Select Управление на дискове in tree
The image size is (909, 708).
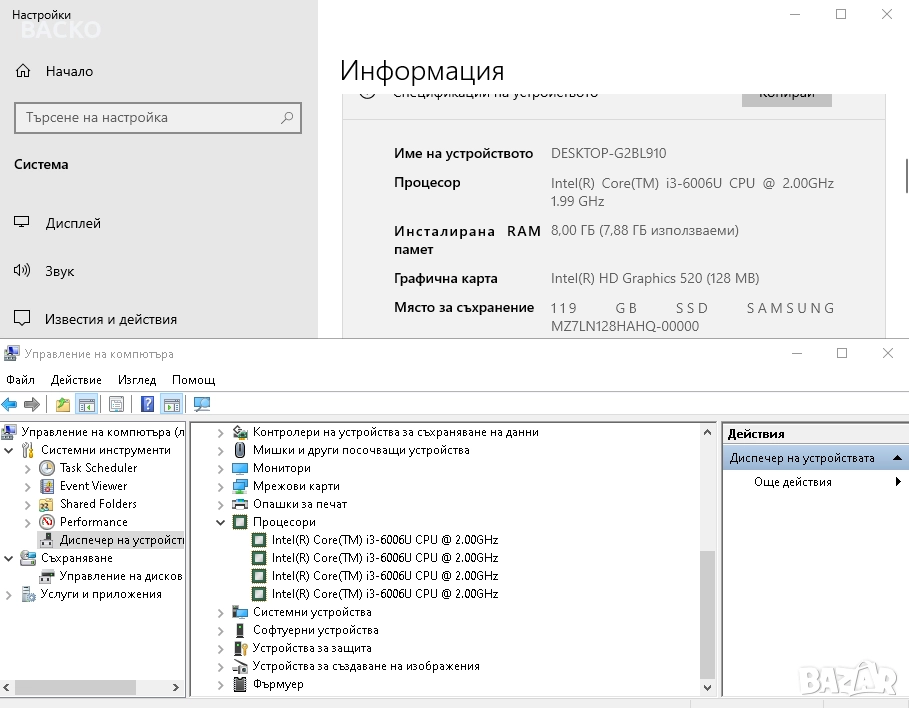tap(120, 576)
